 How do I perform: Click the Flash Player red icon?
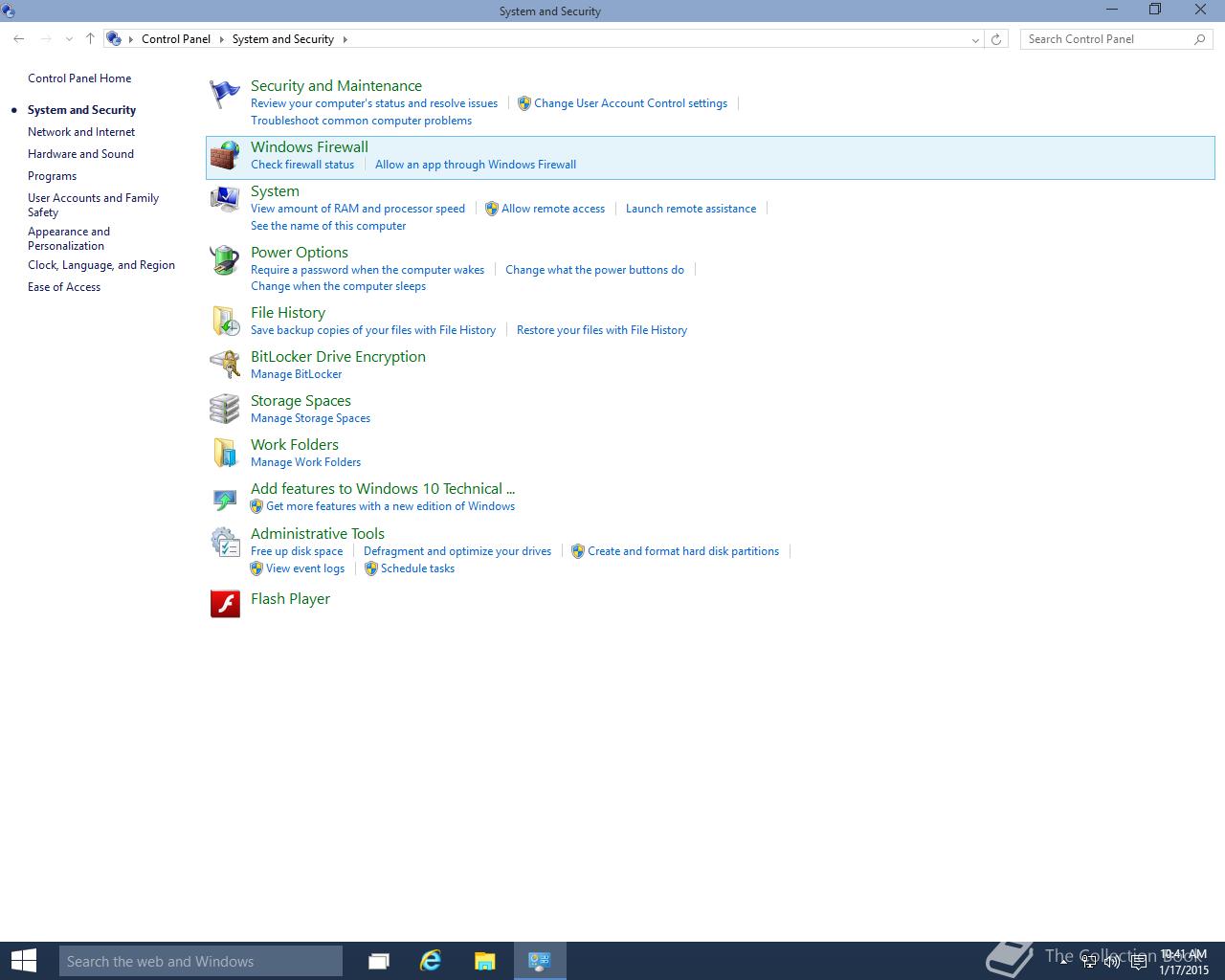pos(225,604)
